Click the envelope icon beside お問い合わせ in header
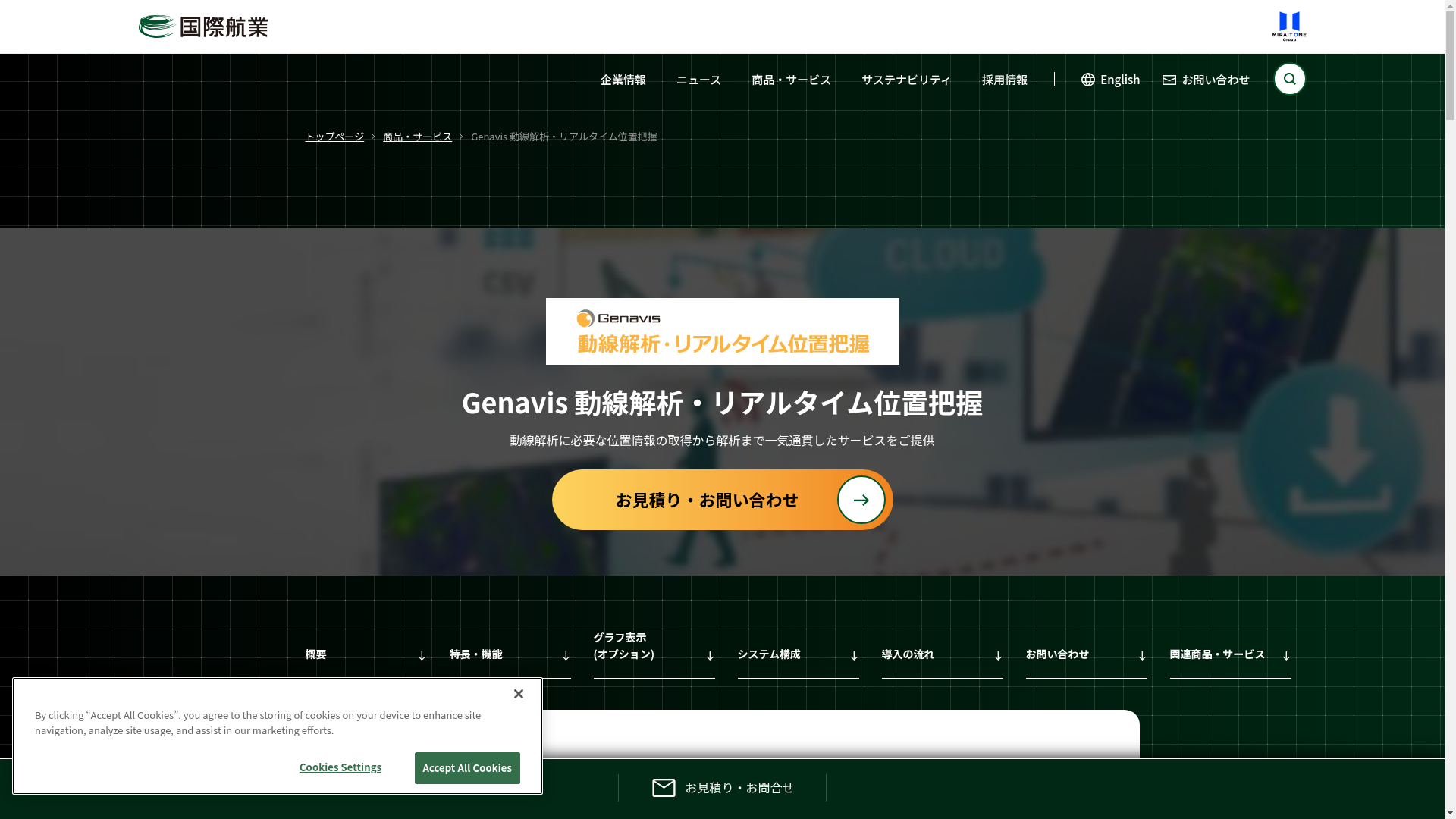Screen dimensions: 1456x819 (x=1169, y=80)
